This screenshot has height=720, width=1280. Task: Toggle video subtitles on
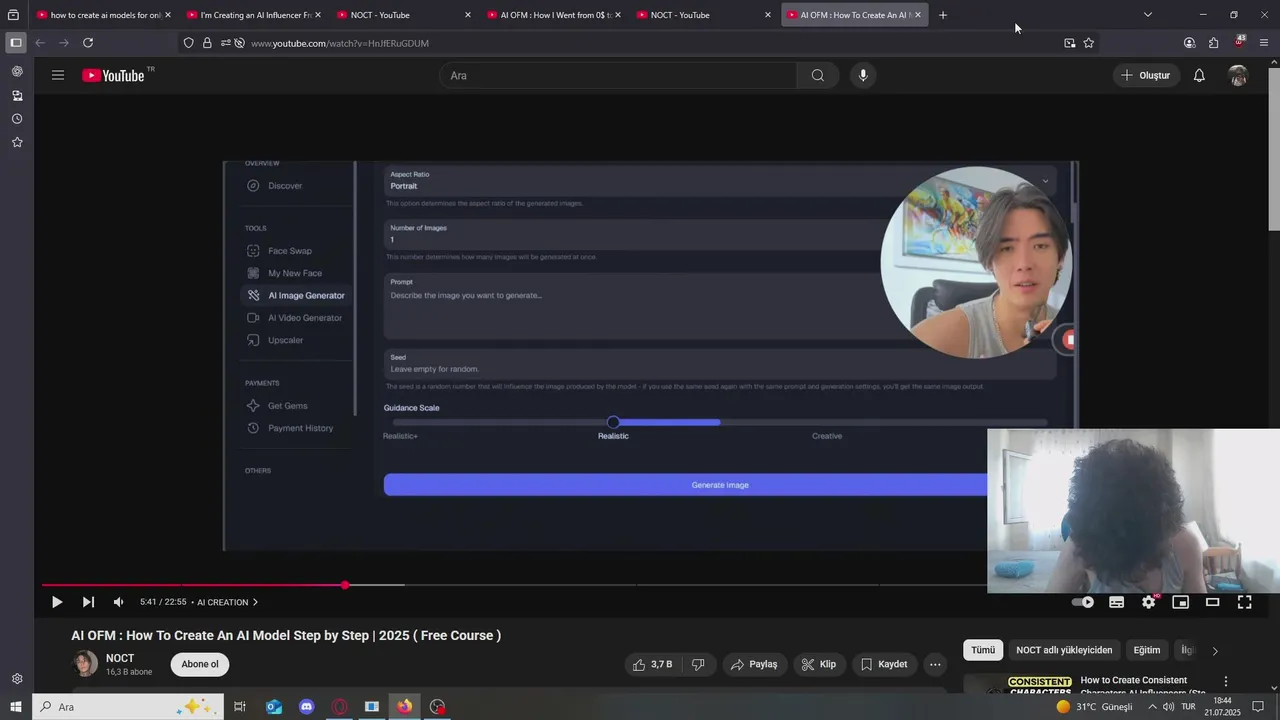coord(1116,602)
